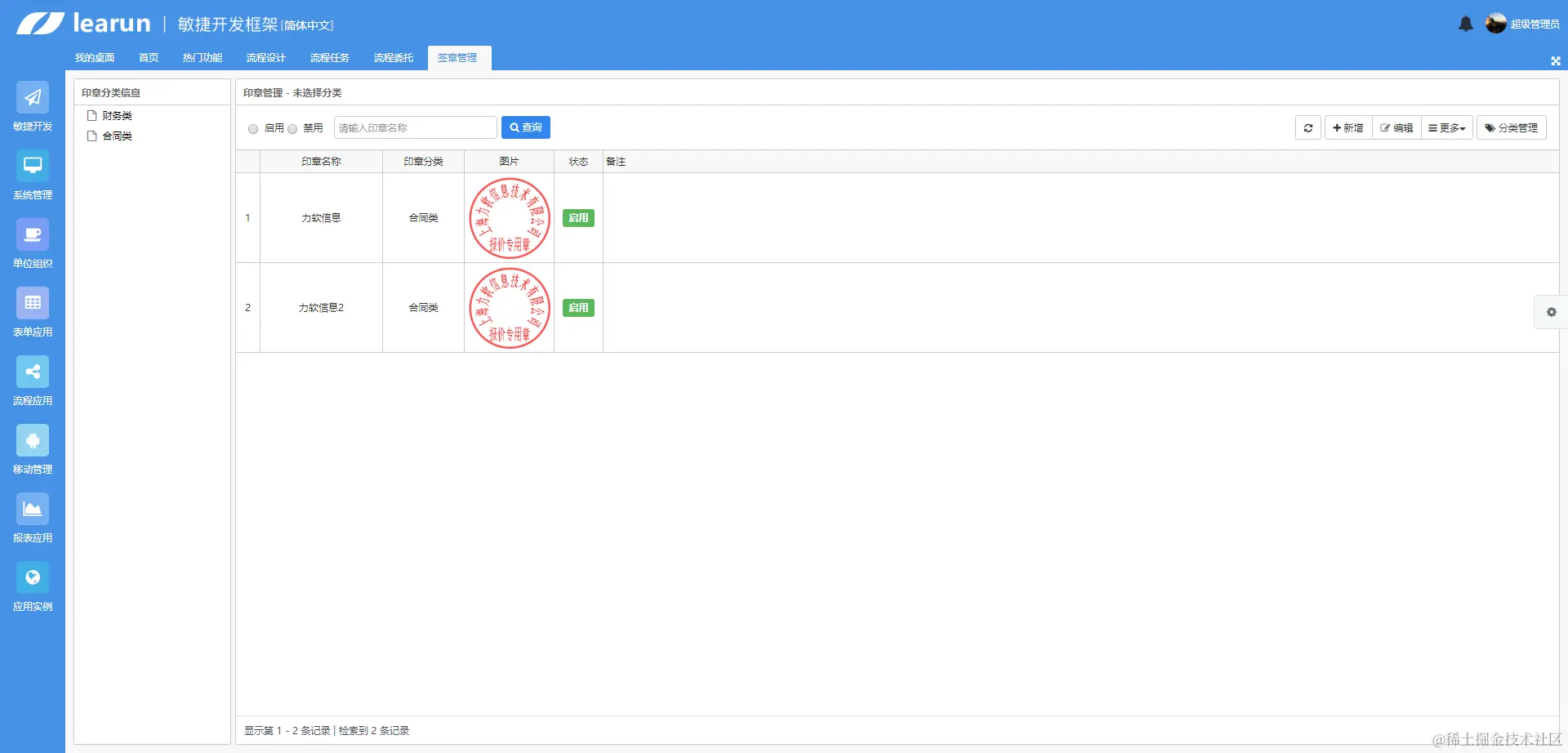The image size is (1568, 753).
Task: Click the 印章分类 column header
Action: click(423, 162)
